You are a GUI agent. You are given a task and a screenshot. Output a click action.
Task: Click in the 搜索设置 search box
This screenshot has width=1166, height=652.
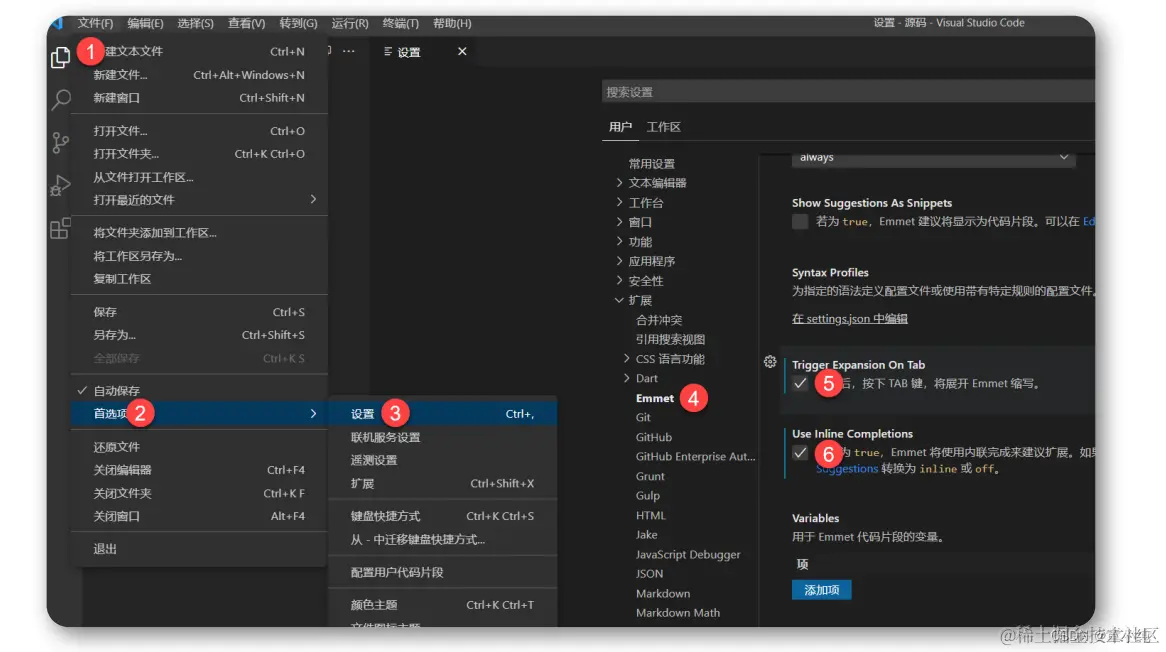click(848, 91)
